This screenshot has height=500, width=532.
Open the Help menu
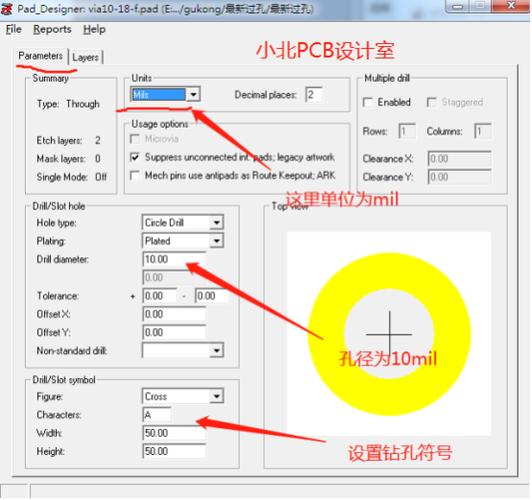(x=94, y=29)
